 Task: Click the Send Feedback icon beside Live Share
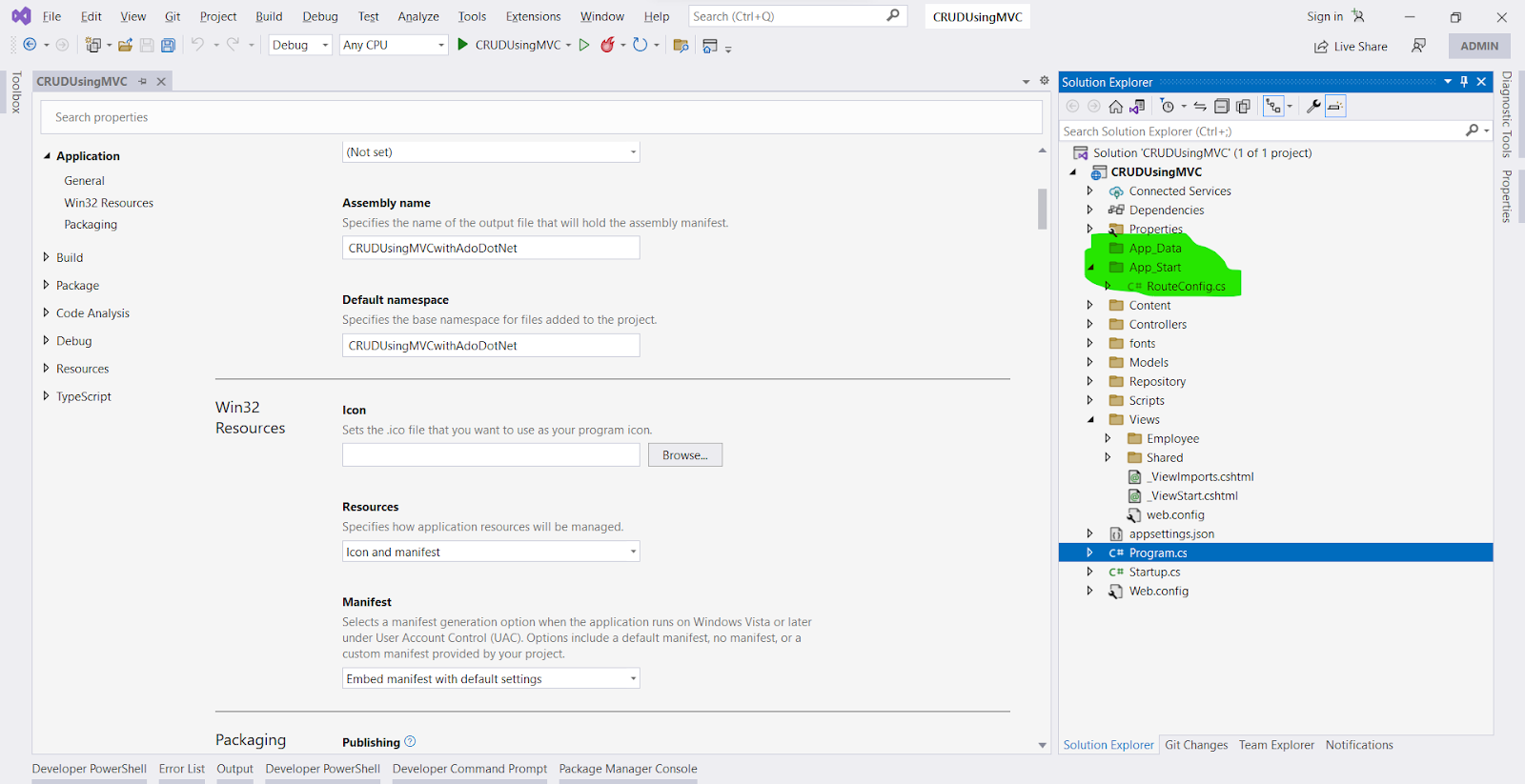pos(1419,46)
